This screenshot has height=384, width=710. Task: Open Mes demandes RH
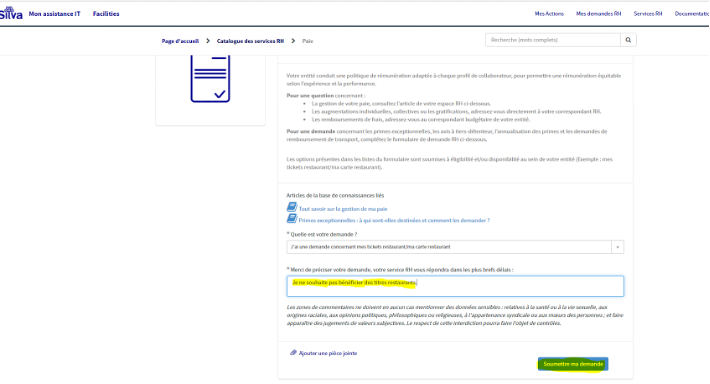tap(598, 14)
